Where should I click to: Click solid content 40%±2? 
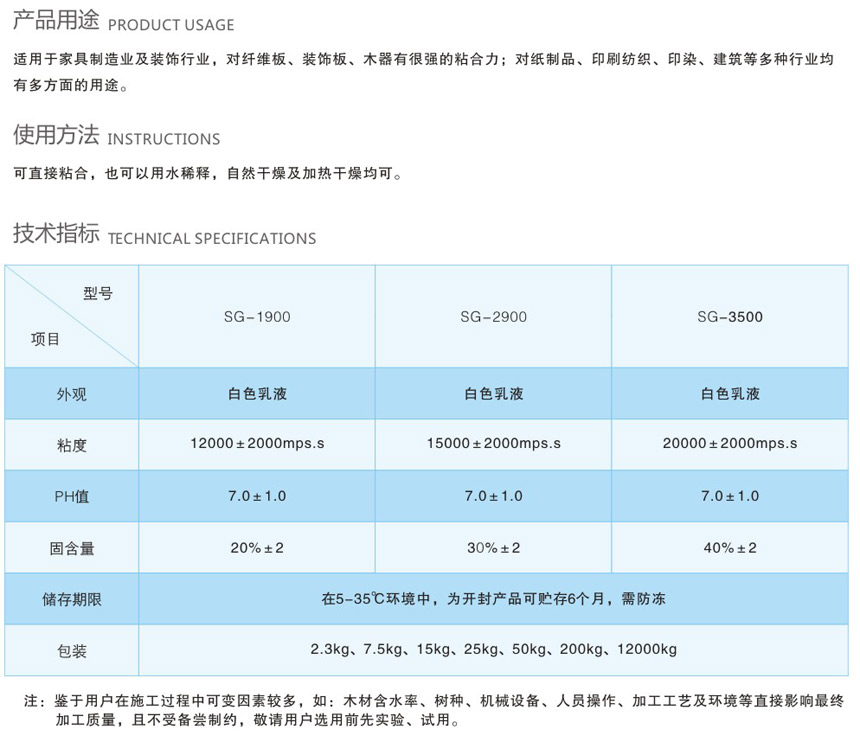tap(730, 547)
